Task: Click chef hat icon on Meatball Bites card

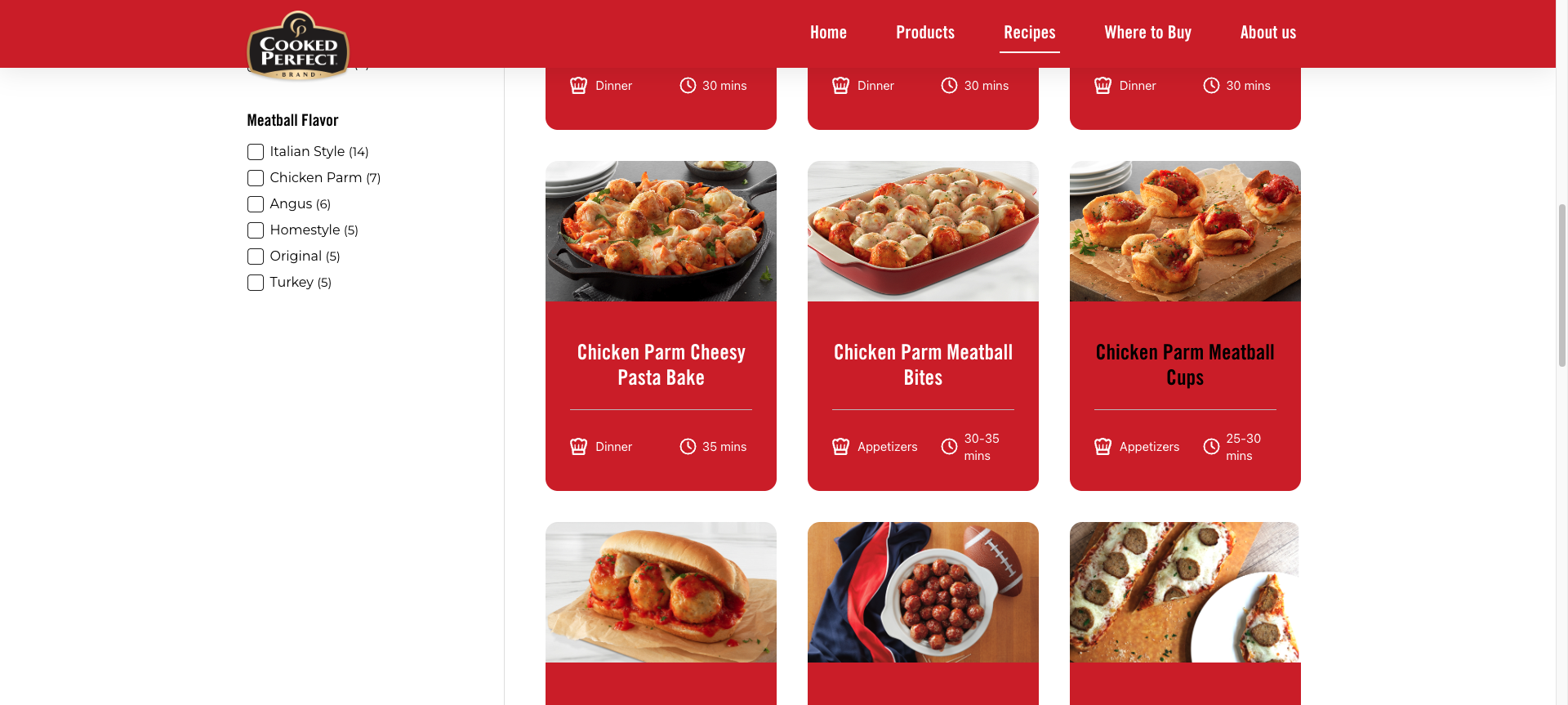Action: (x=840, y=447)
